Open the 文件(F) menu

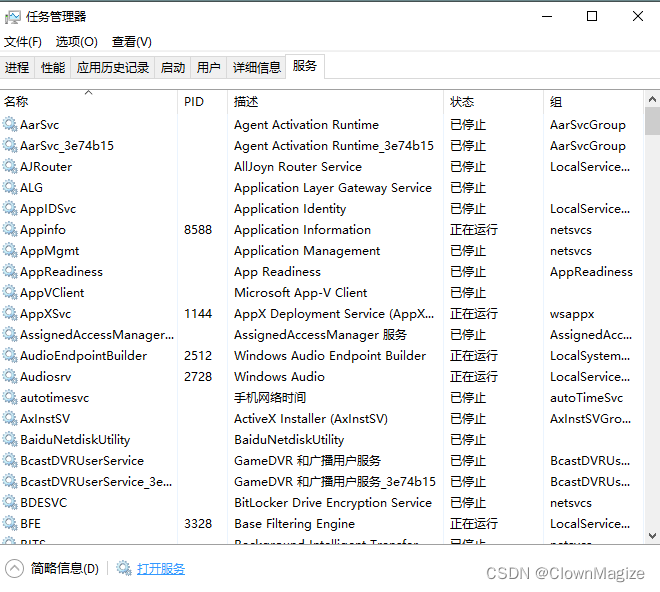tap(23, 42)
